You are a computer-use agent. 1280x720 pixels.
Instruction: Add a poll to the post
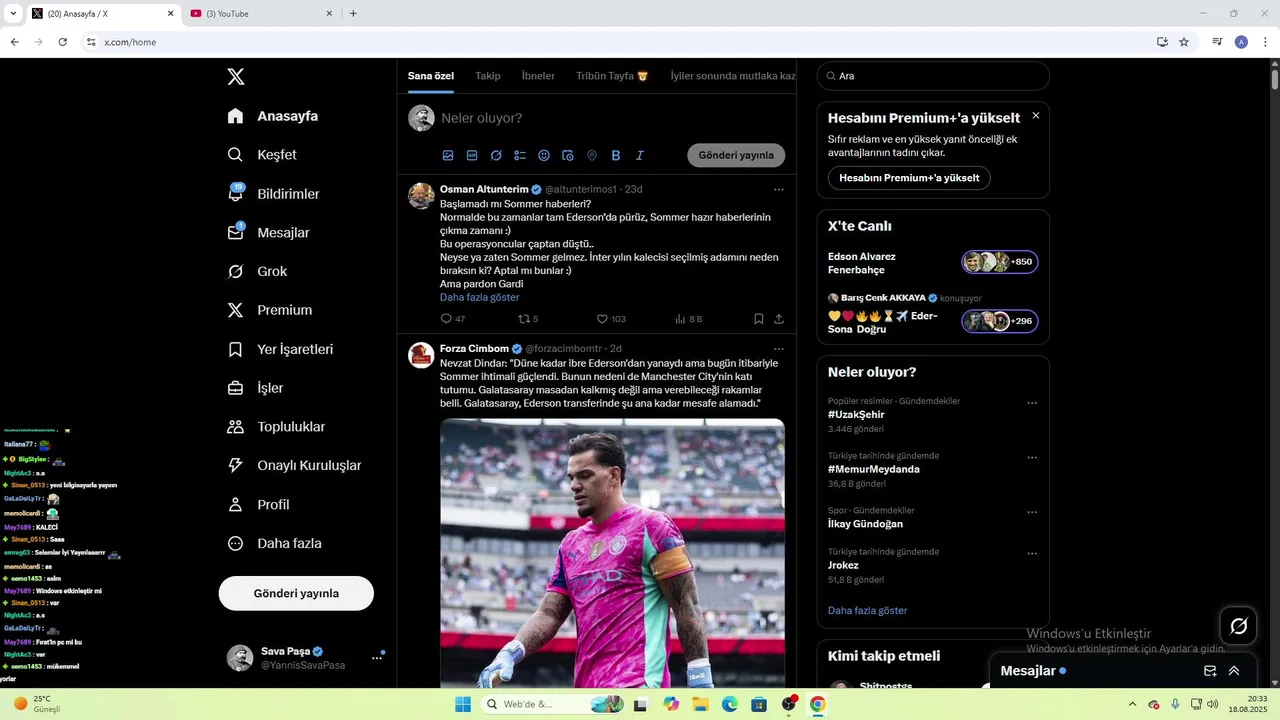(x=520, y=156)
